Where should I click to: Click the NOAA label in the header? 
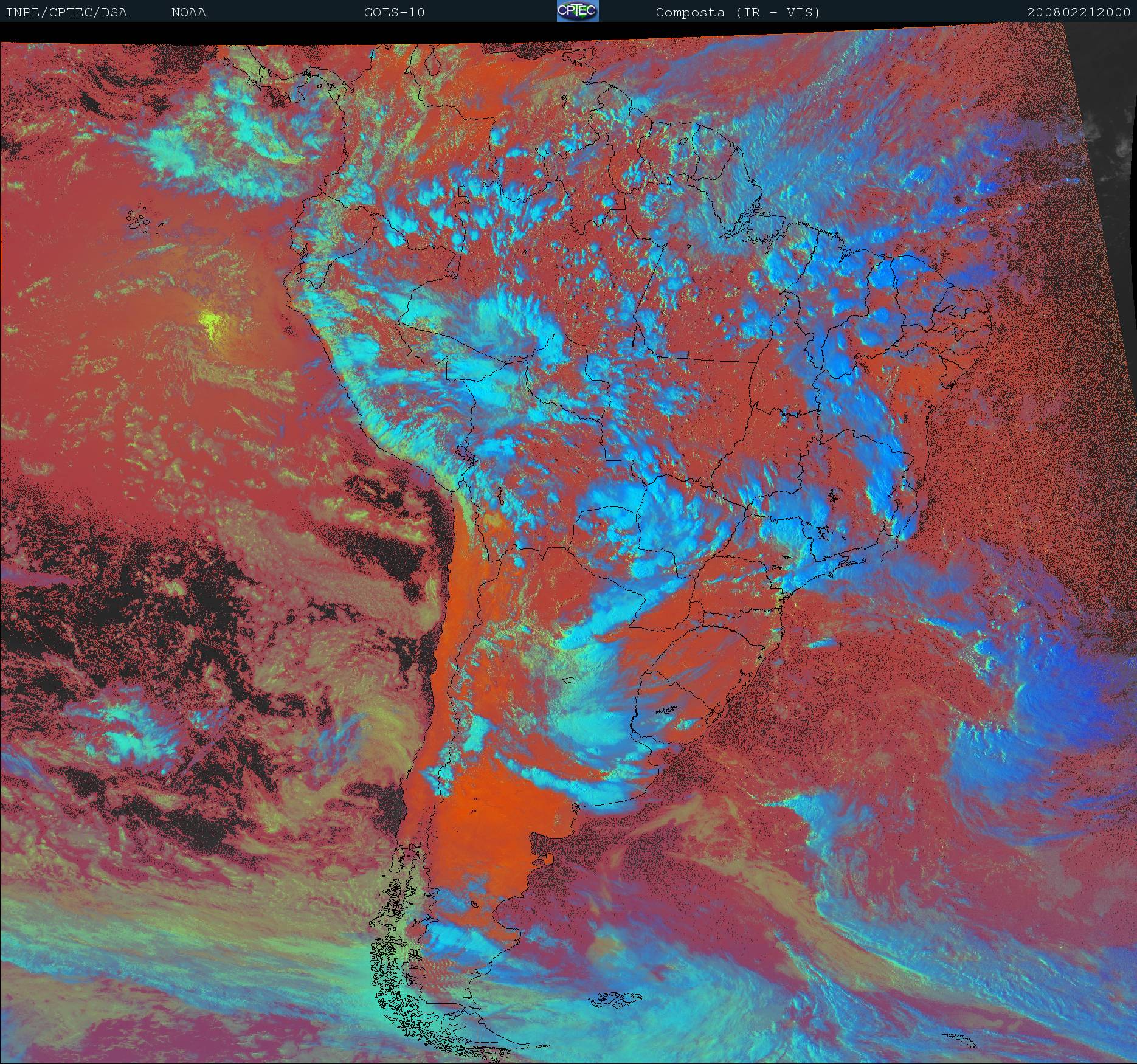(189, 13)
